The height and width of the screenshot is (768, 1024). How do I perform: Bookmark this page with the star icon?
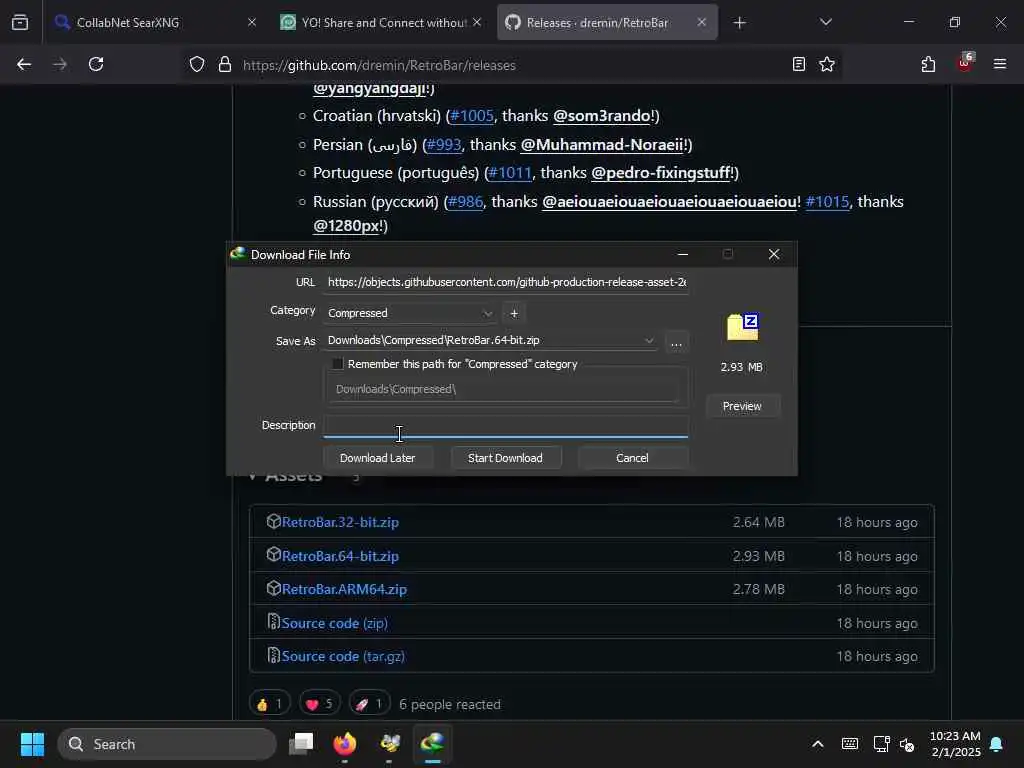(827, 64)
